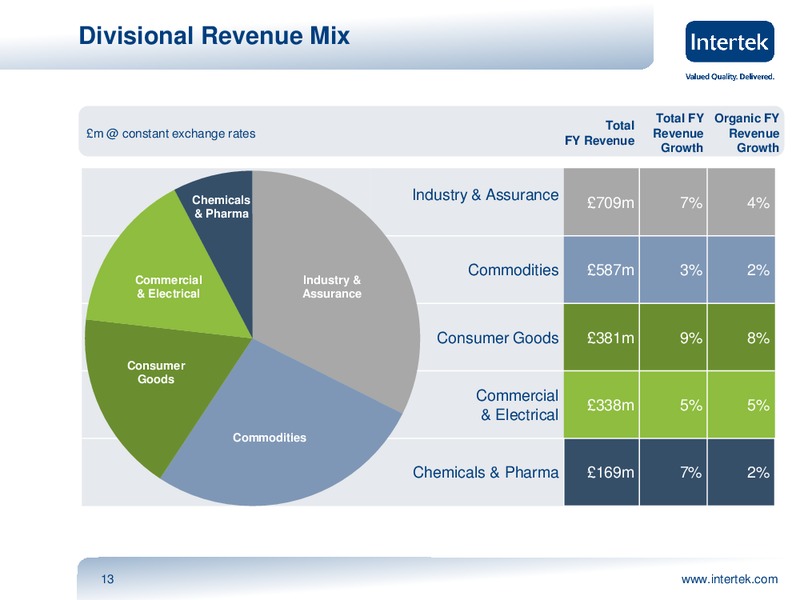Click 'Commercial & Electrical' table row label
The image size is (800, 600).
click(x=517, y=405)
